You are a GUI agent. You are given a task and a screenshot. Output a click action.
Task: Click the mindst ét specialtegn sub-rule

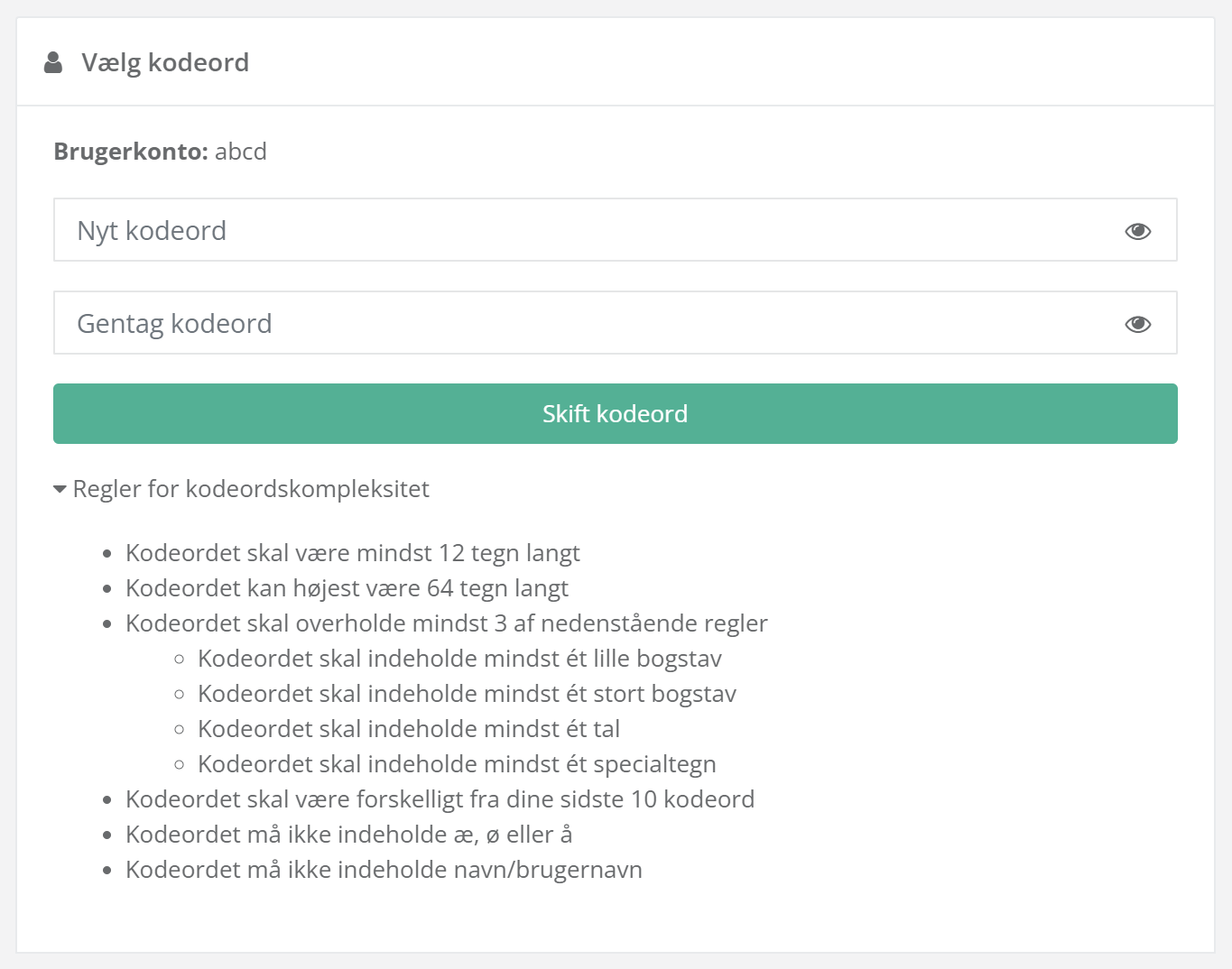[x=457, y=764]
